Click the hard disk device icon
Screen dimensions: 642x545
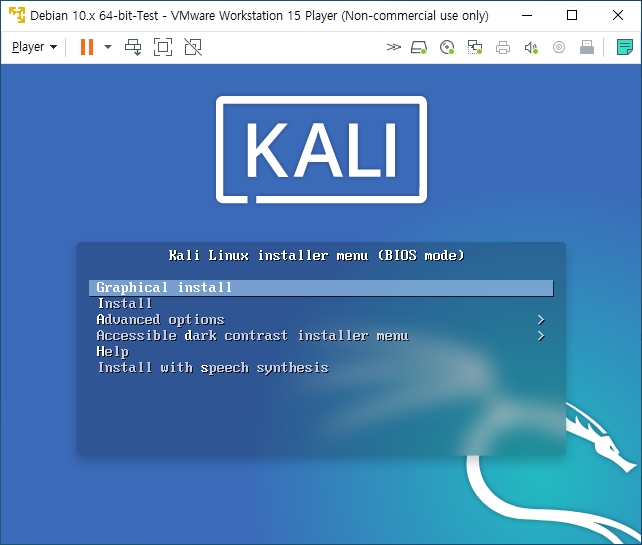(419, 47)
